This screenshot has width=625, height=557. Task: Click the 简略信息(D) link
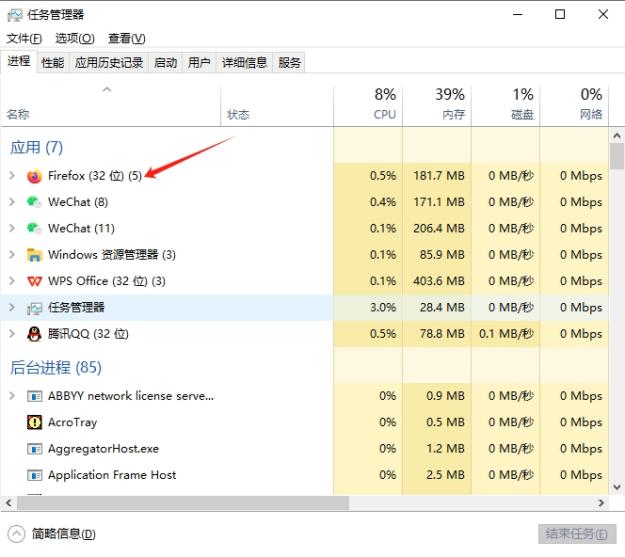64,534
